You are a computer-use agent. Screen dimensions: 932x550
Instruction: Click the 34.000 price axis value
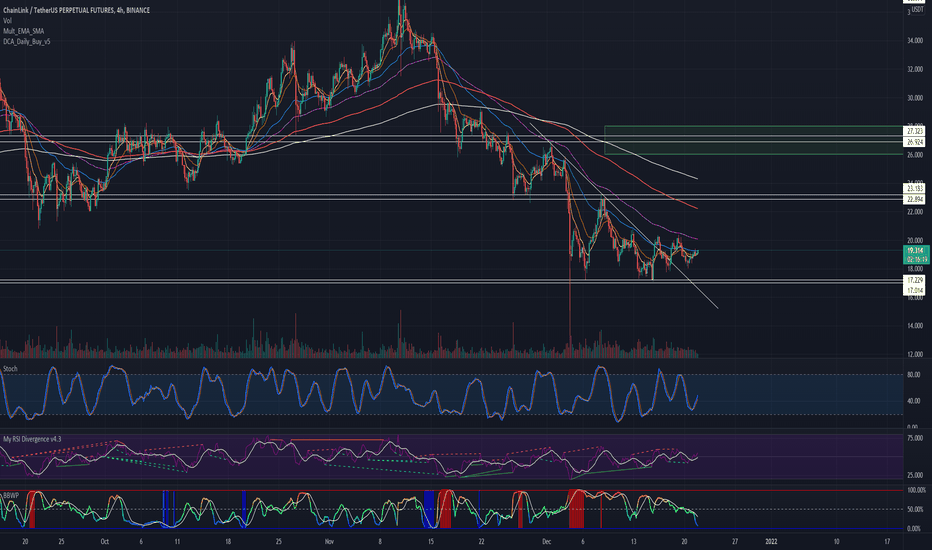pyautogui.click(x=915, y=40)
